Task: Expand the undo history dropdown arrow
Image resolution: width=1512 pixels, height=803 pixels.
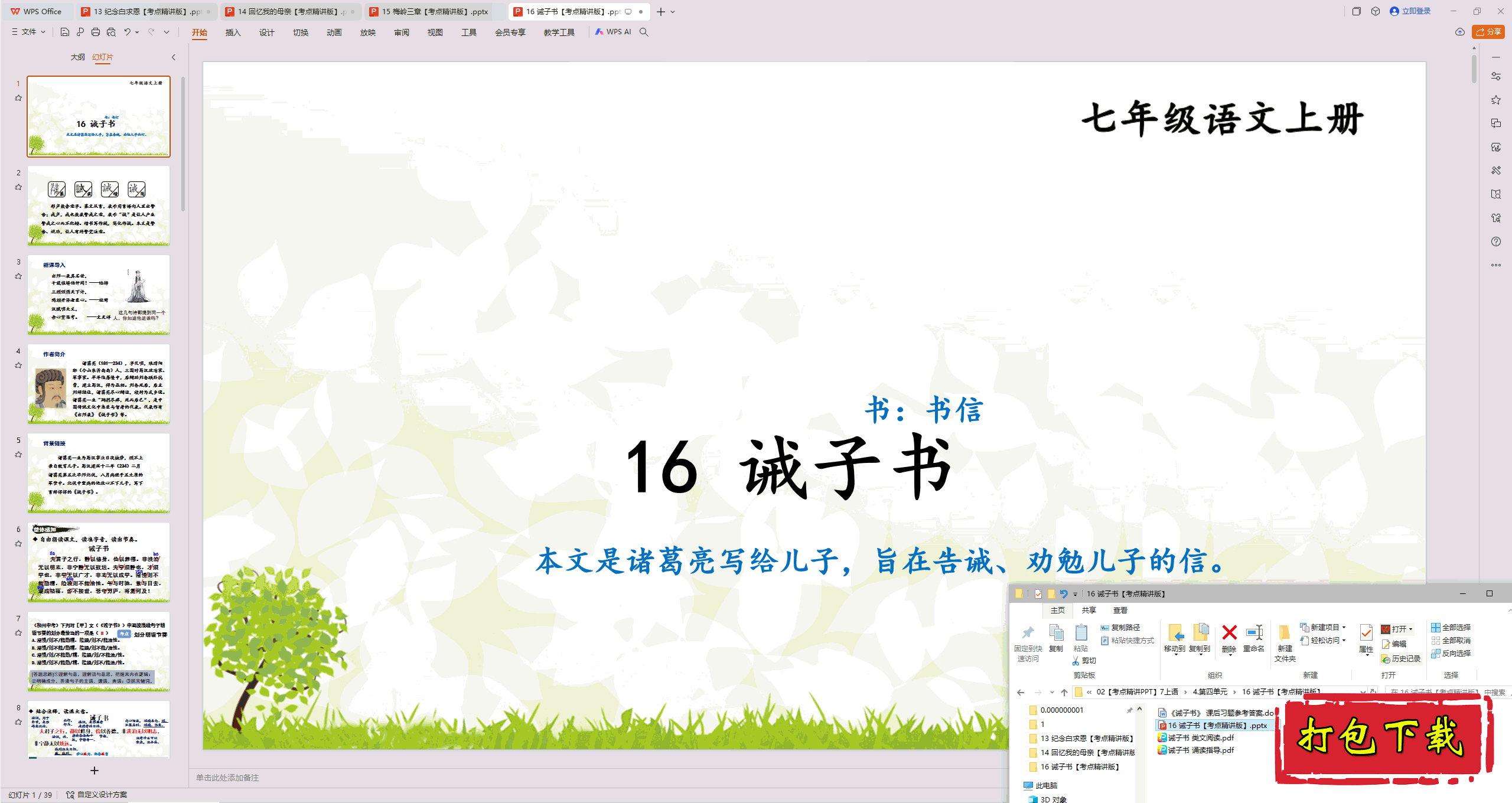Action: point(137,32)
